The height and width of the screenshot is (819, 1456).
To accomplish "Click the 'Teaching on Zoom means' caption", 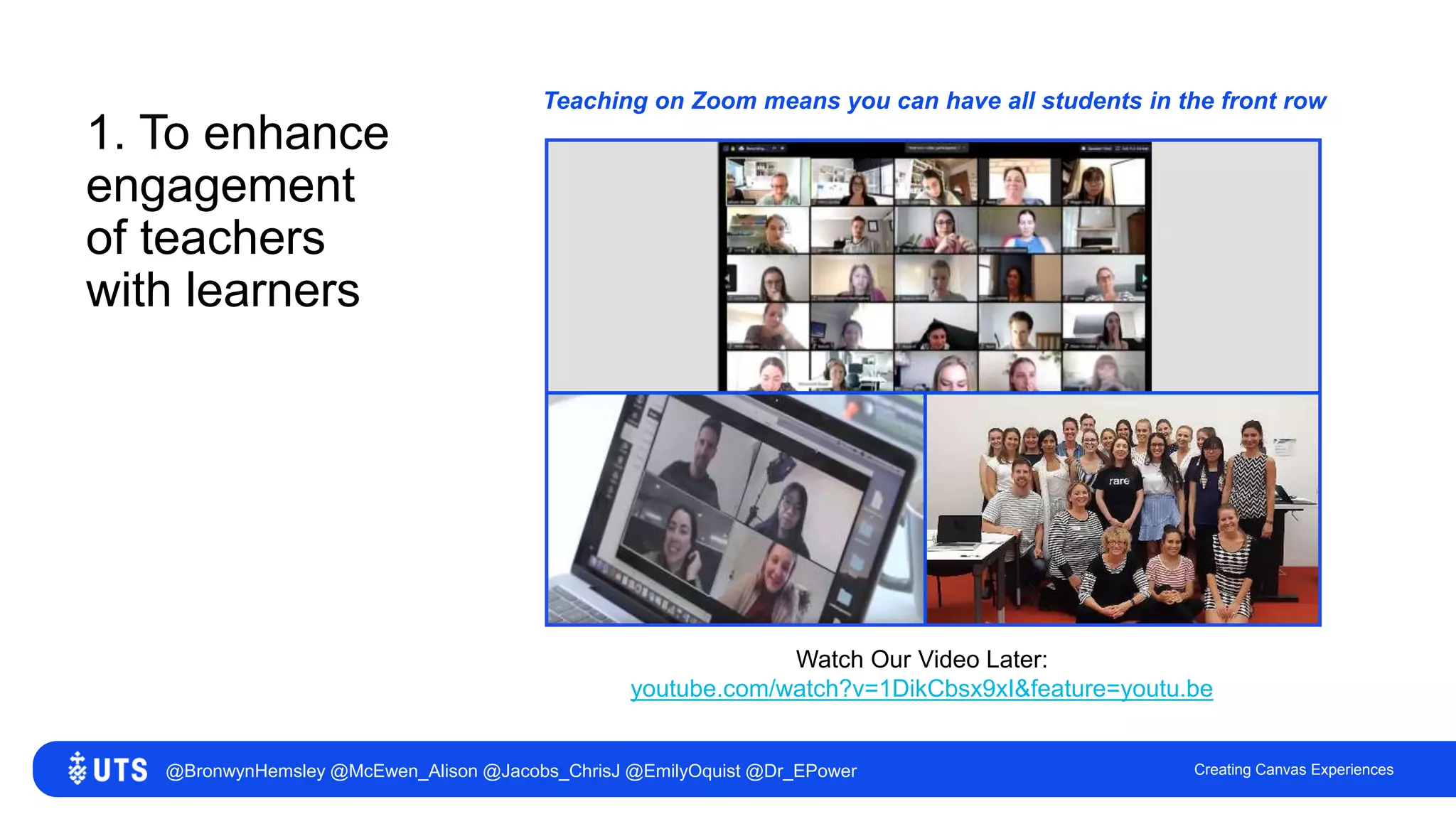I will (x=935, y=101).
